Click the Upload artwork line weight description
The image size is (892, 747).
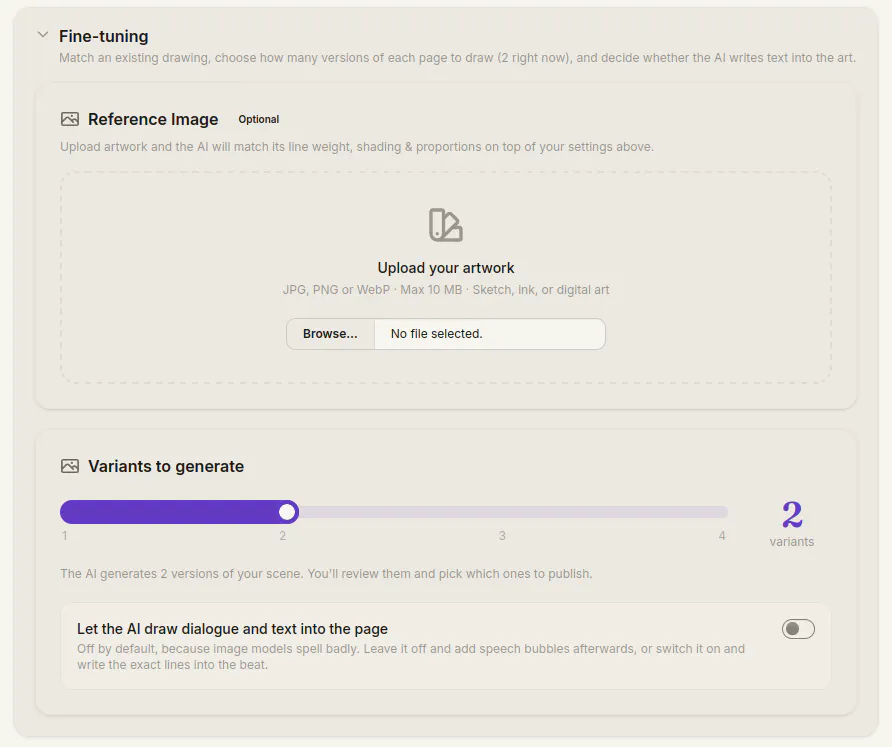[357, 147]
